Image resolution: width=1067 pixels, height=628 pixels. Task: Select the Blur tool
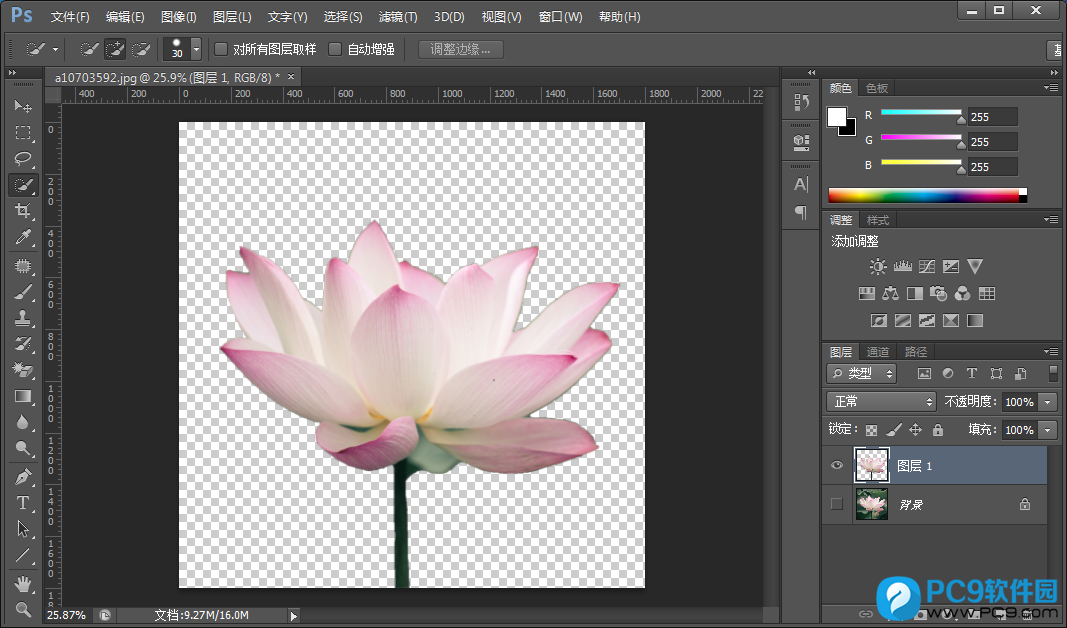coord(23,422)
